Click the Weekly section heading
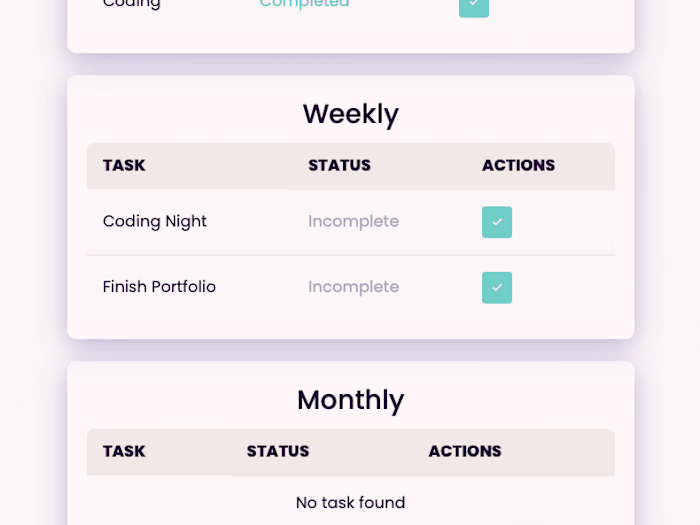 coord(350,114)
